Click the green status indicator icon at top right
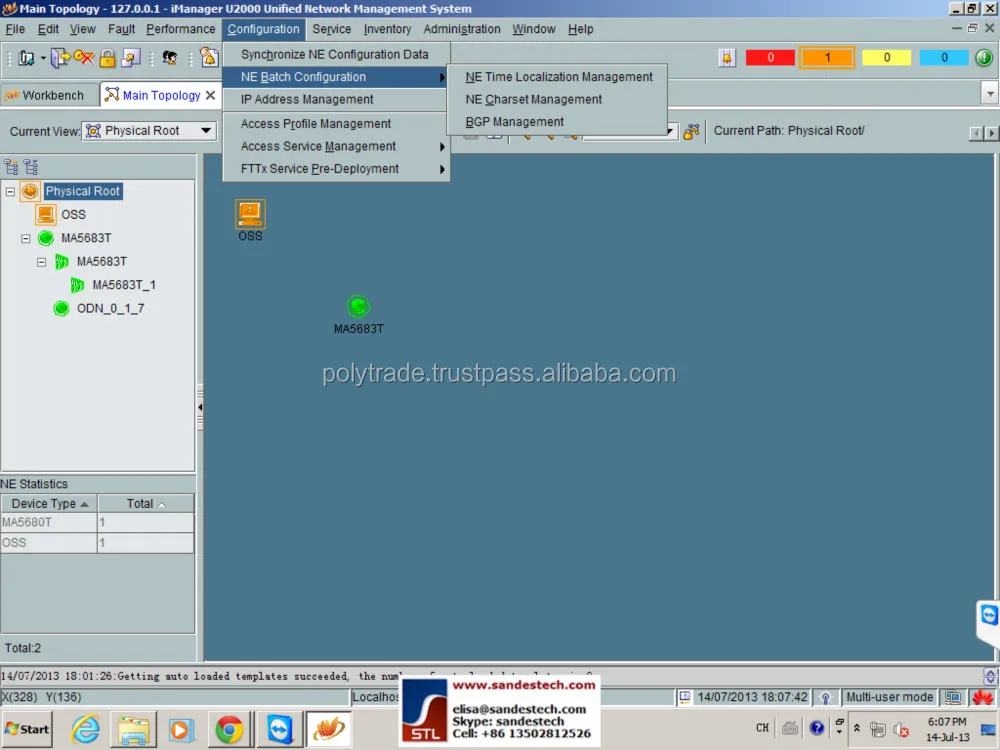 (x=983, y=57)
